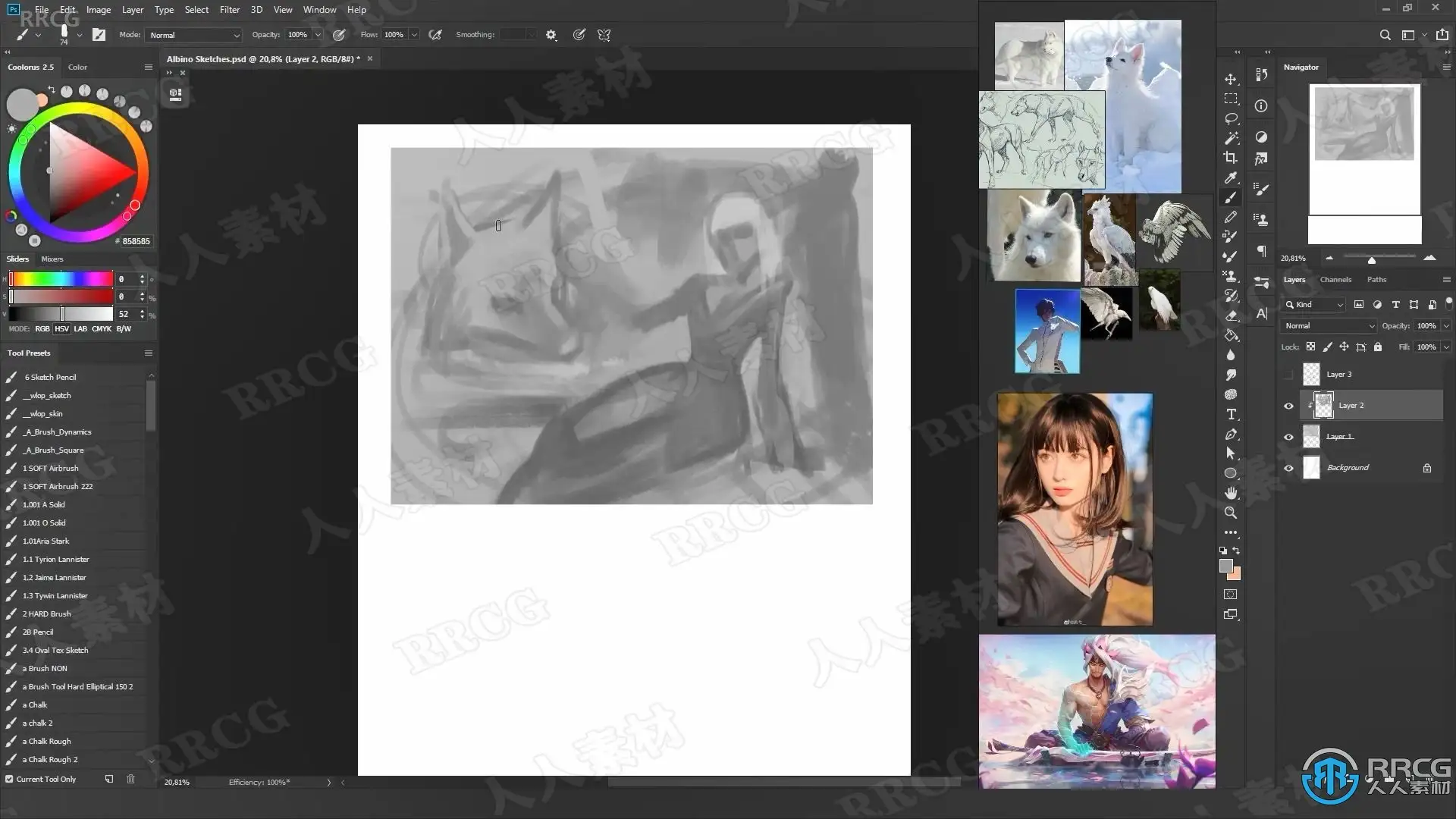
Task: Select the Zoom tool
Action: click(1230, 513)
